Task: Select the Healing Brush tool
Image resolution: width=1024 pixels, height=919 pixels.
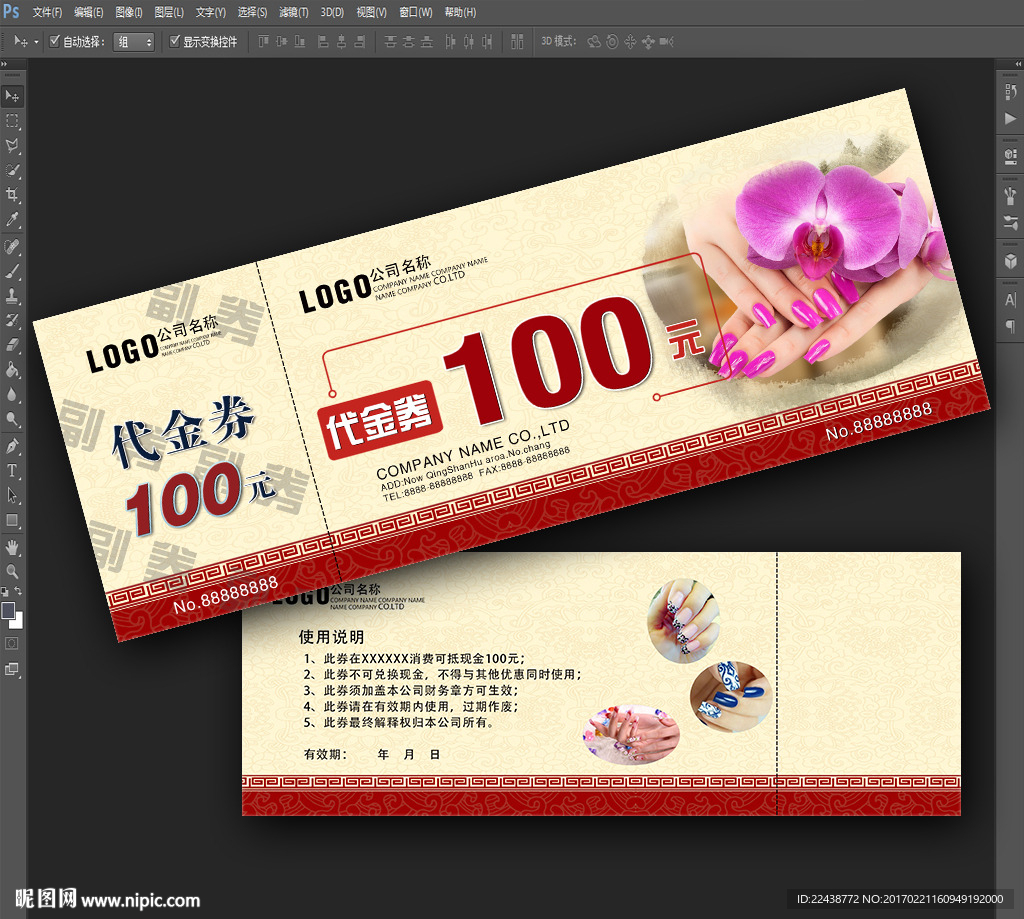Action: 12,247
